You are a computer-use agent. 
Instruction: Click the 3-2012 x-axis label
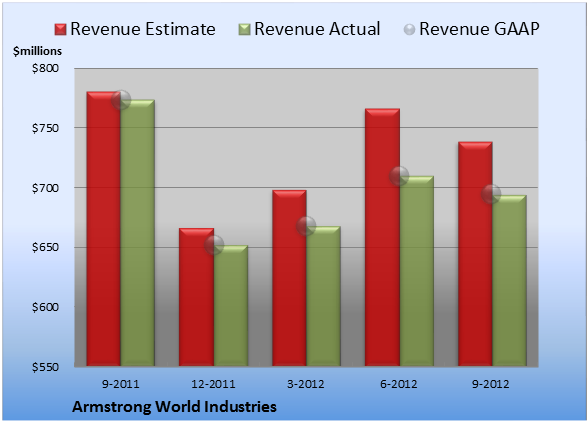[306, 384]
